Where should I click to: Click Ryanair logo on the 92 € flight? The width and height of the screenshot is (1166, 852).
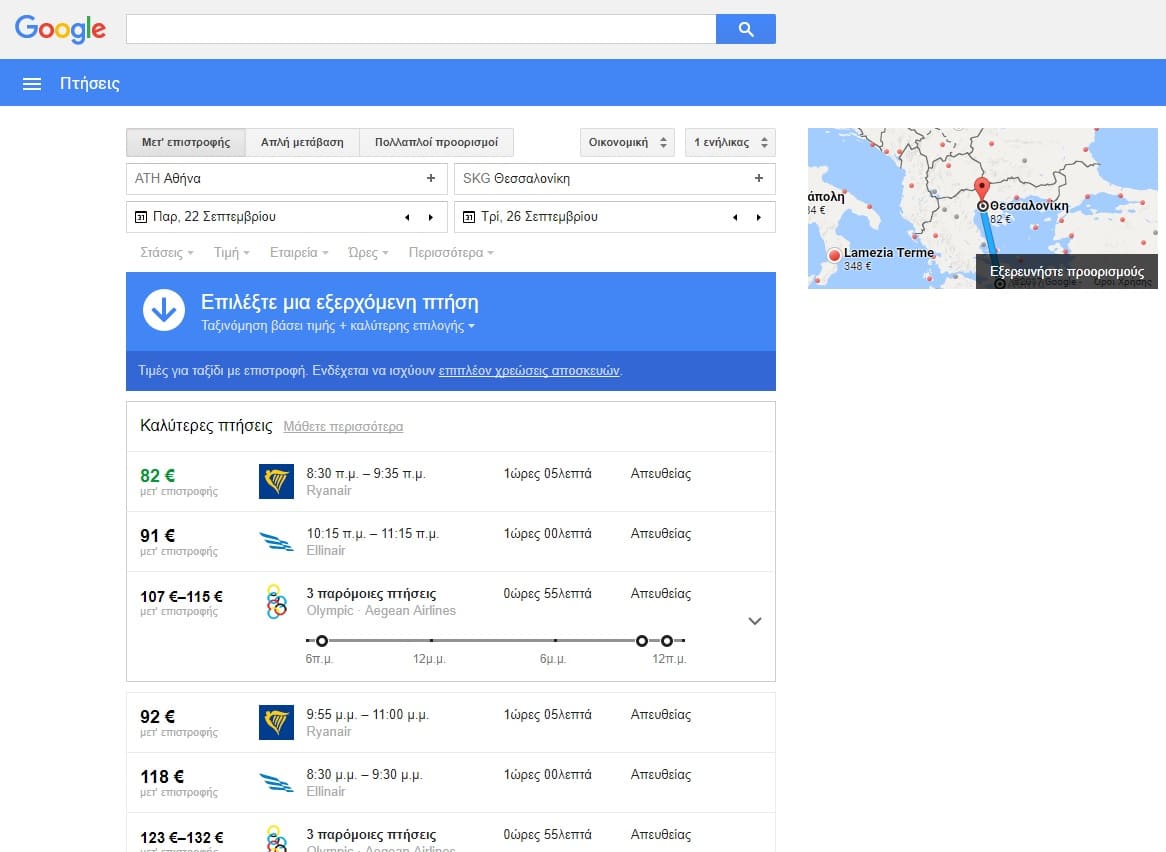point(276,723)
